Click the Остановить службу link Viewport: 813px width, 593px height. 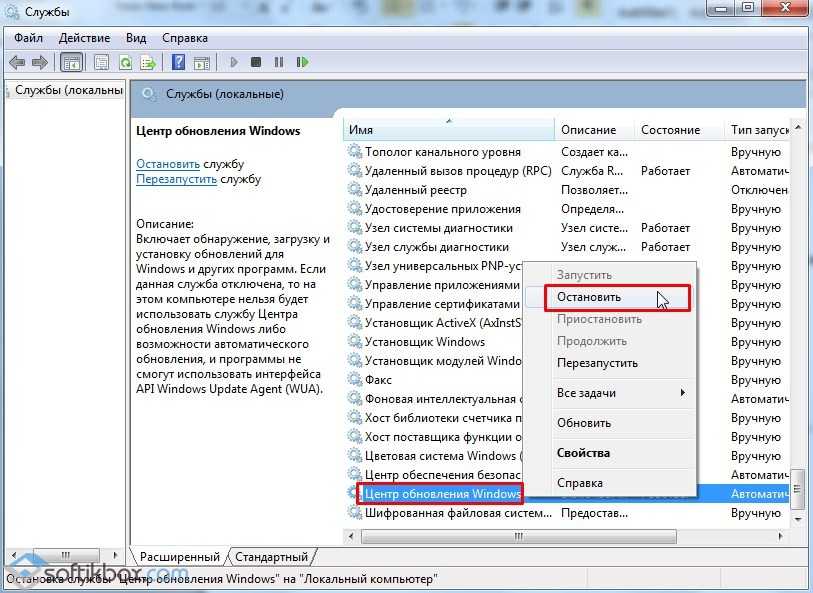(x=168, y=163)
